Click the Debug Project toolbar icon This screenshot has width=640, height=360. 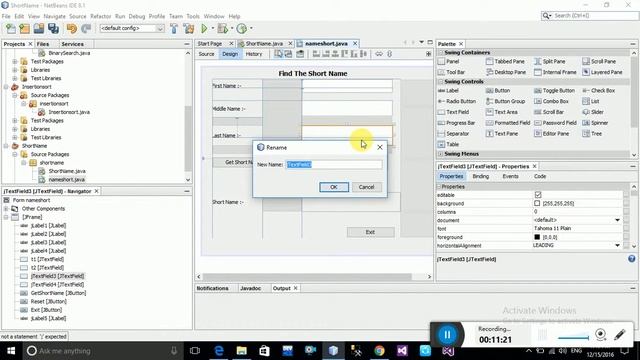222,29
